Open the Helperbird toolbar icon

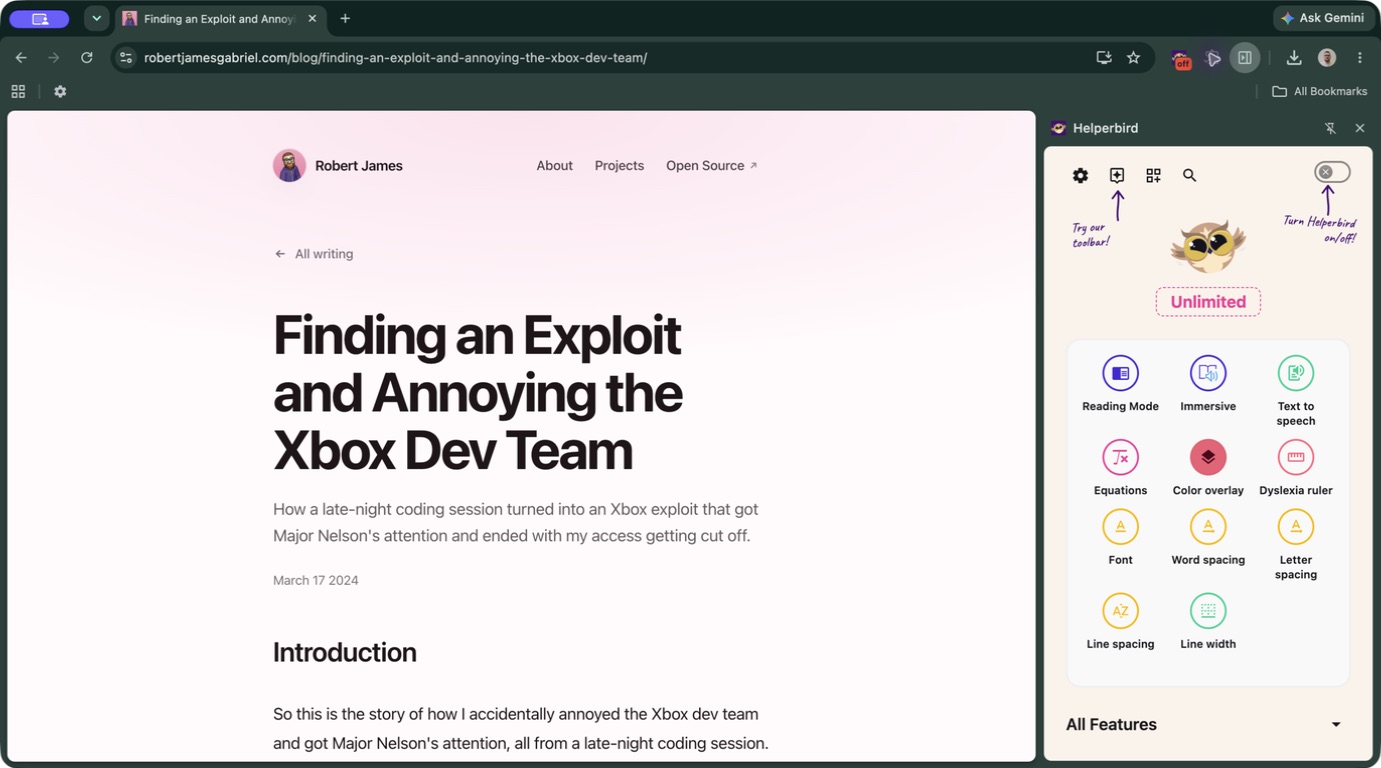(1117, 175)
